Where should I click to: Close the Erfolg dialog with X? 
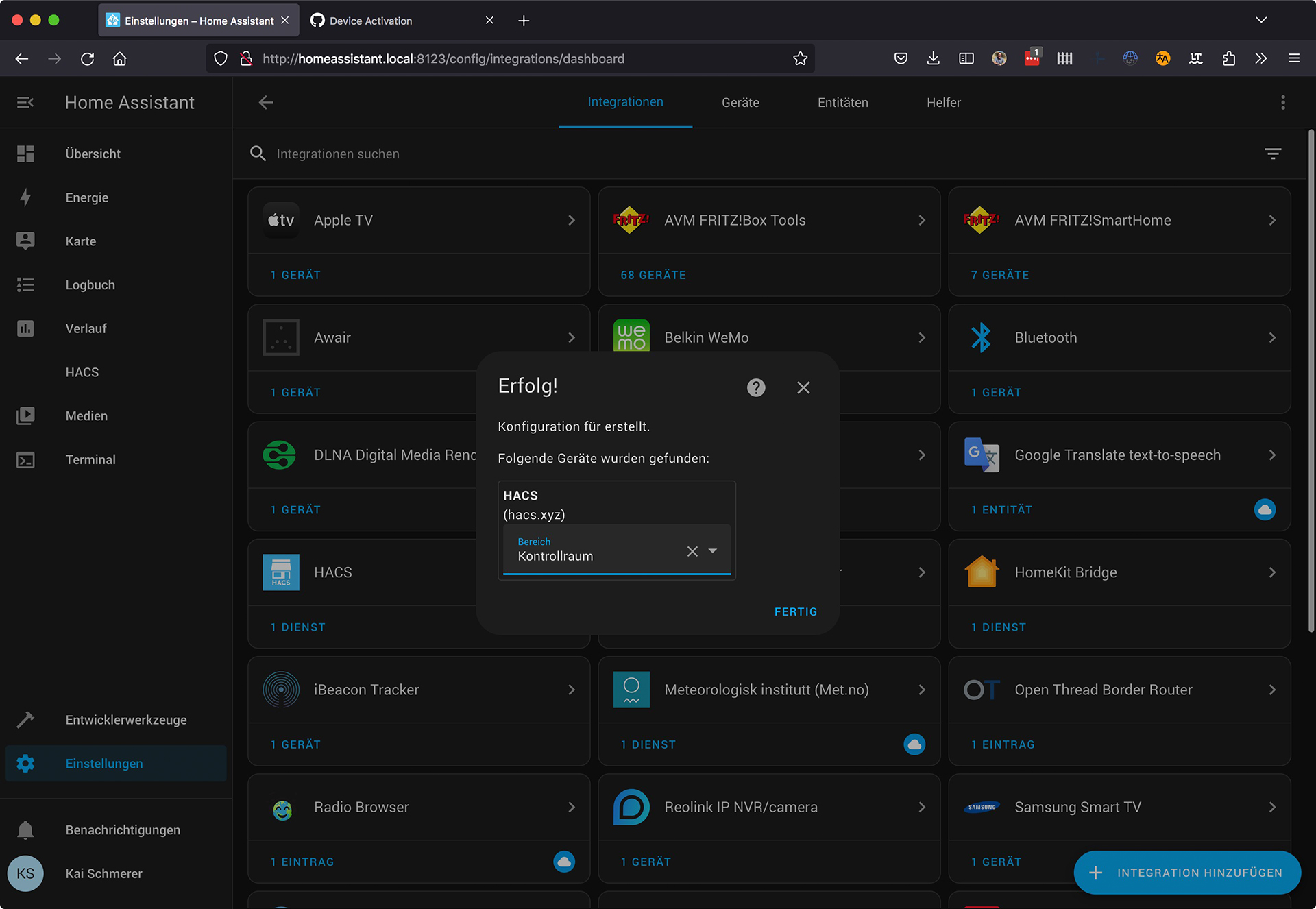click(x=803, y=388)
